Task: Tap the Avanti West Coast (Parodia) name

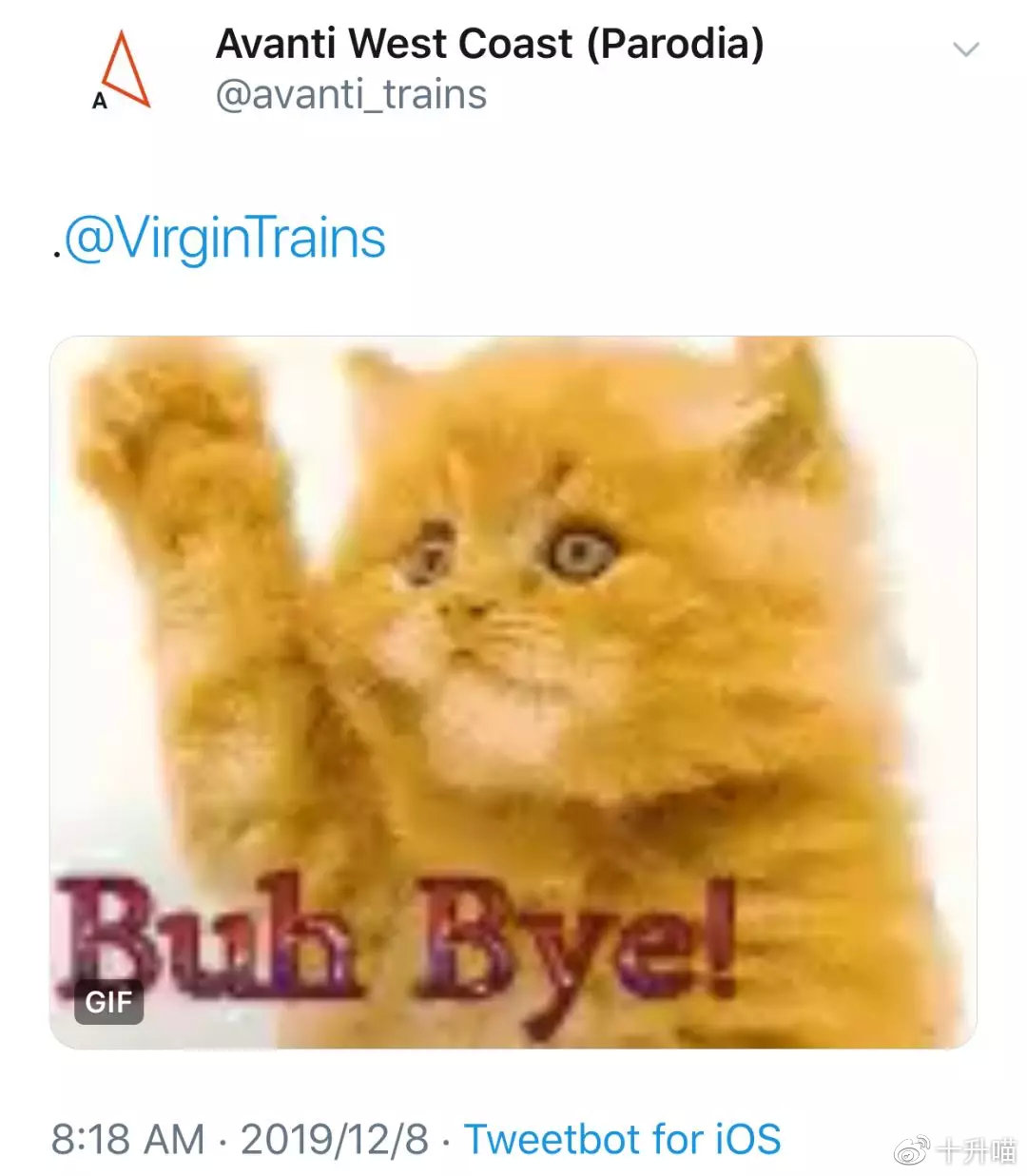Action: 490,44
